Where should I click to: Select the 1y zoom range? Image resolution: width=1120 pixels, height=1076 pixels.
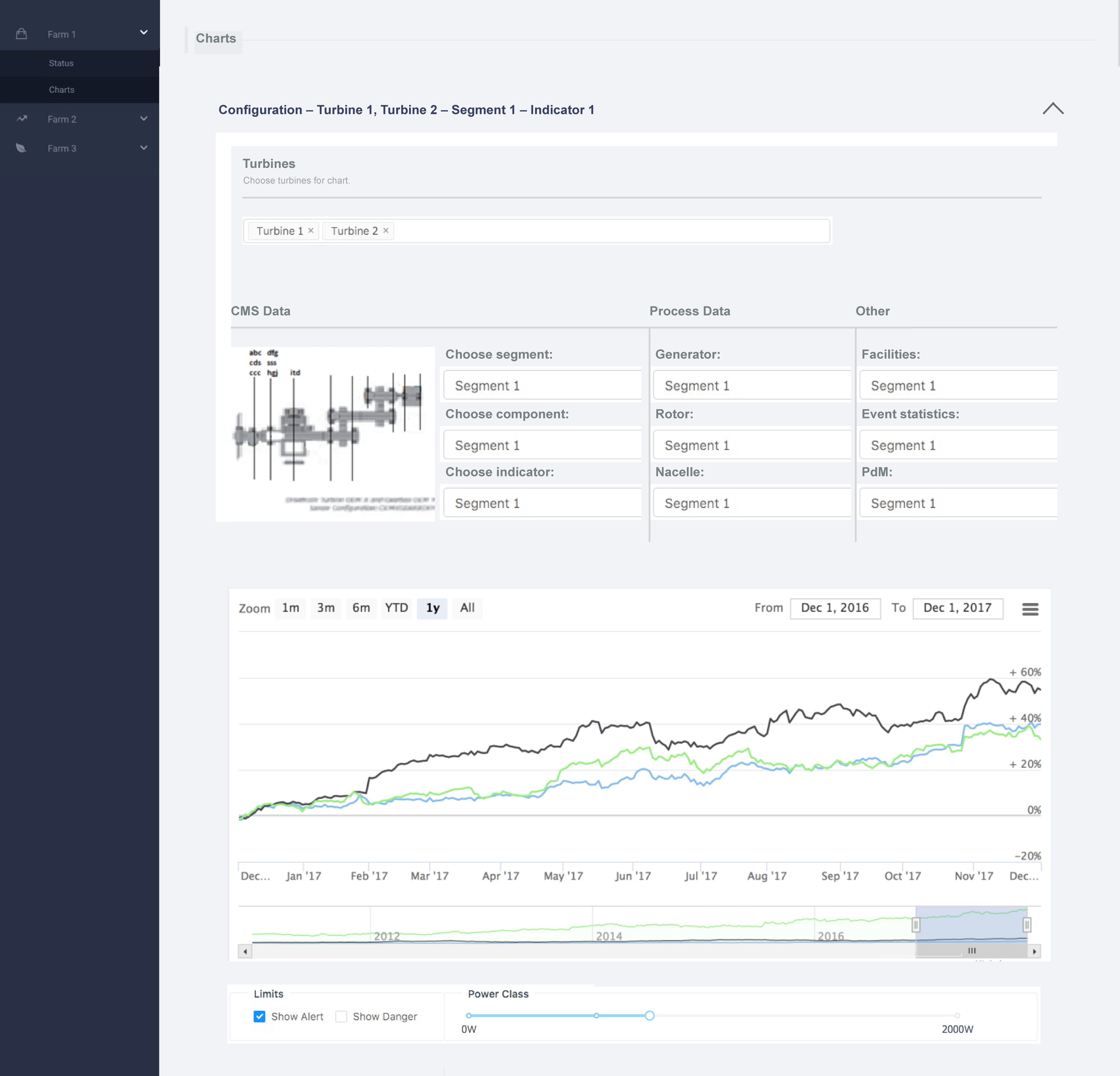tap(433, 608)
